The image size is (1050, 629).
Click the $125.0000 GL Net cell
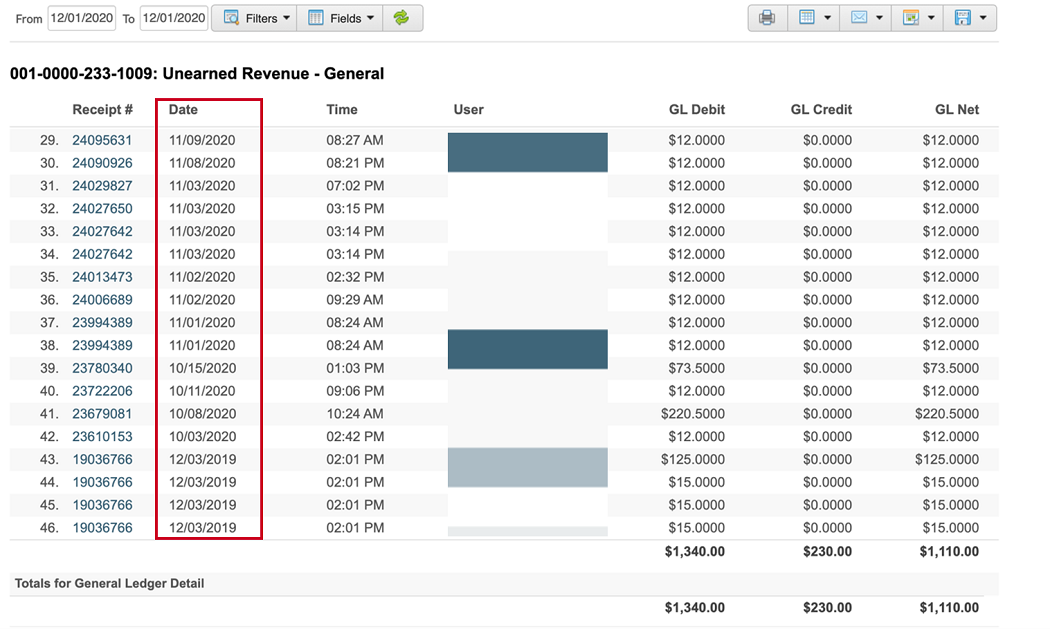[x=947, y=459]
